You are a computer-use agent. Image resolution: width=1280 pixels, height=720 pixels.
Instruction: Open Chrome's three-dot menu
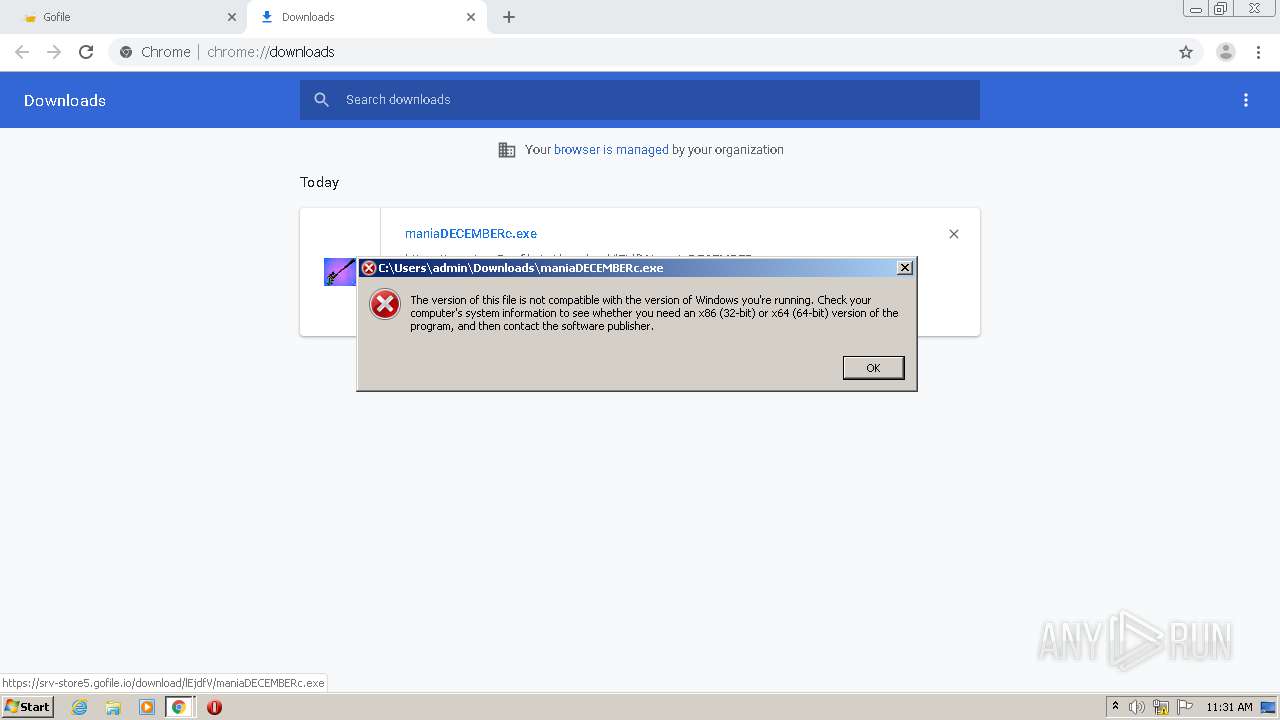(1258, 52)
